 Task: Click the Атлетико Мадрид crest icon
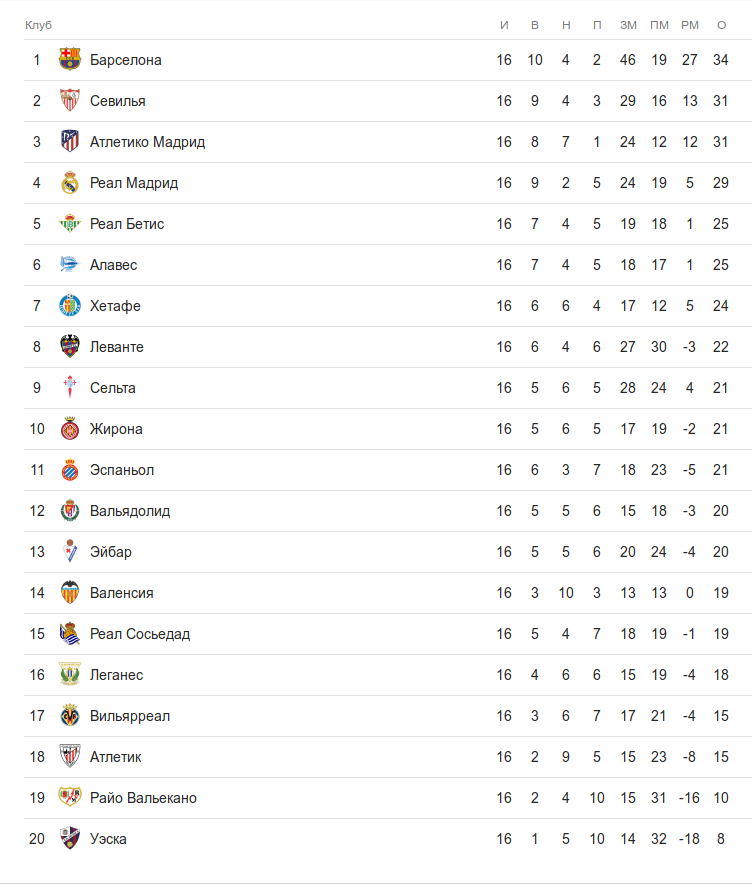(69, 142)
